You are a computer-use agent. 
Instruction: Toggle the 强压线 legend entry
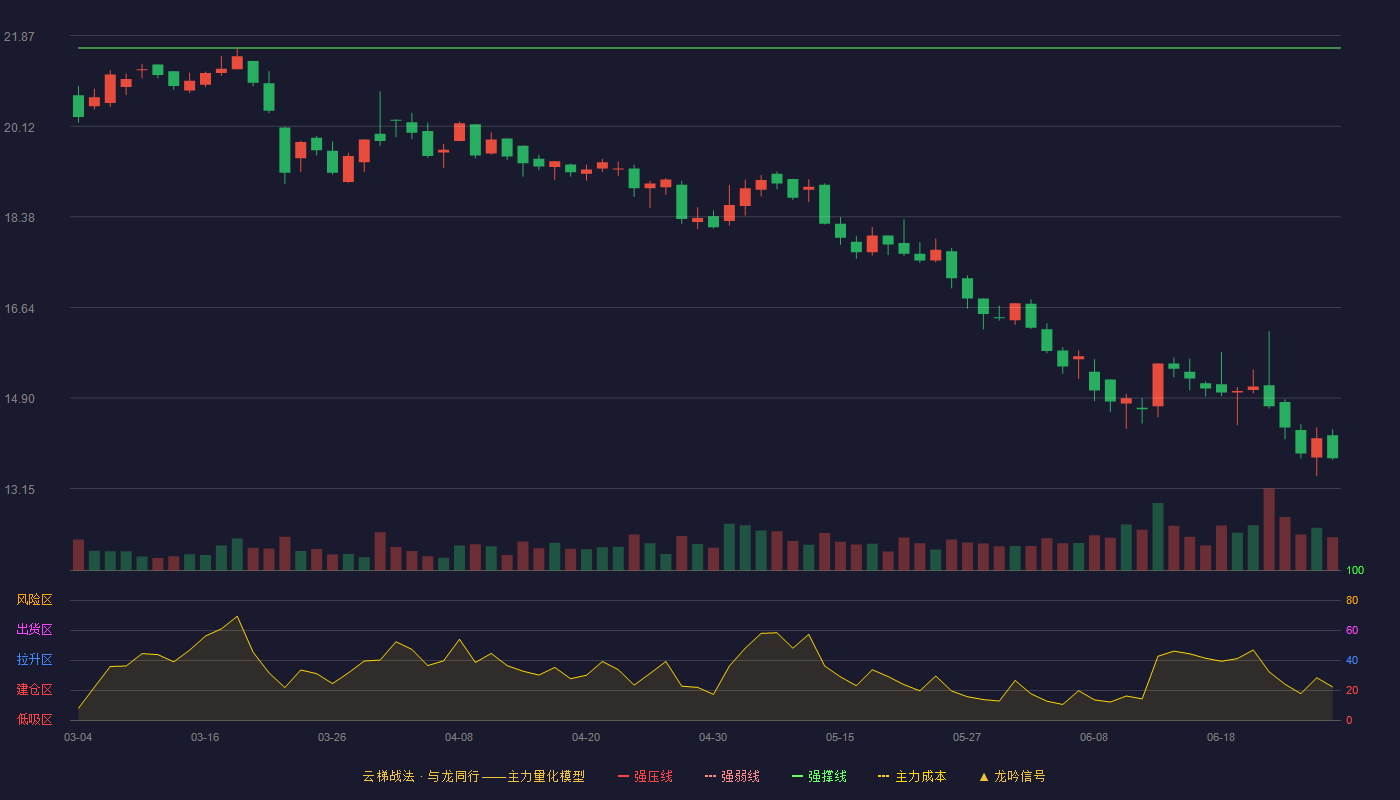pyautogui.click(x=645, y=776)
